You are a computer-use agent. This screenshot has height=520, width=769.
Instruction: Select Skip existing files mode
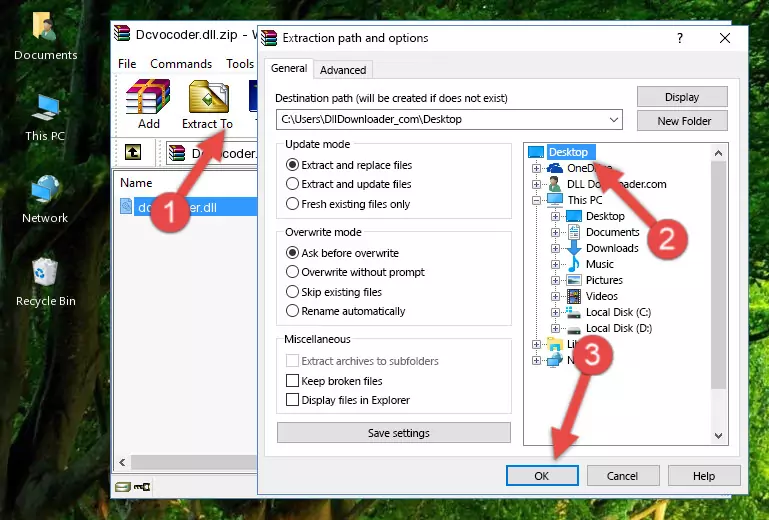point(334,292)
